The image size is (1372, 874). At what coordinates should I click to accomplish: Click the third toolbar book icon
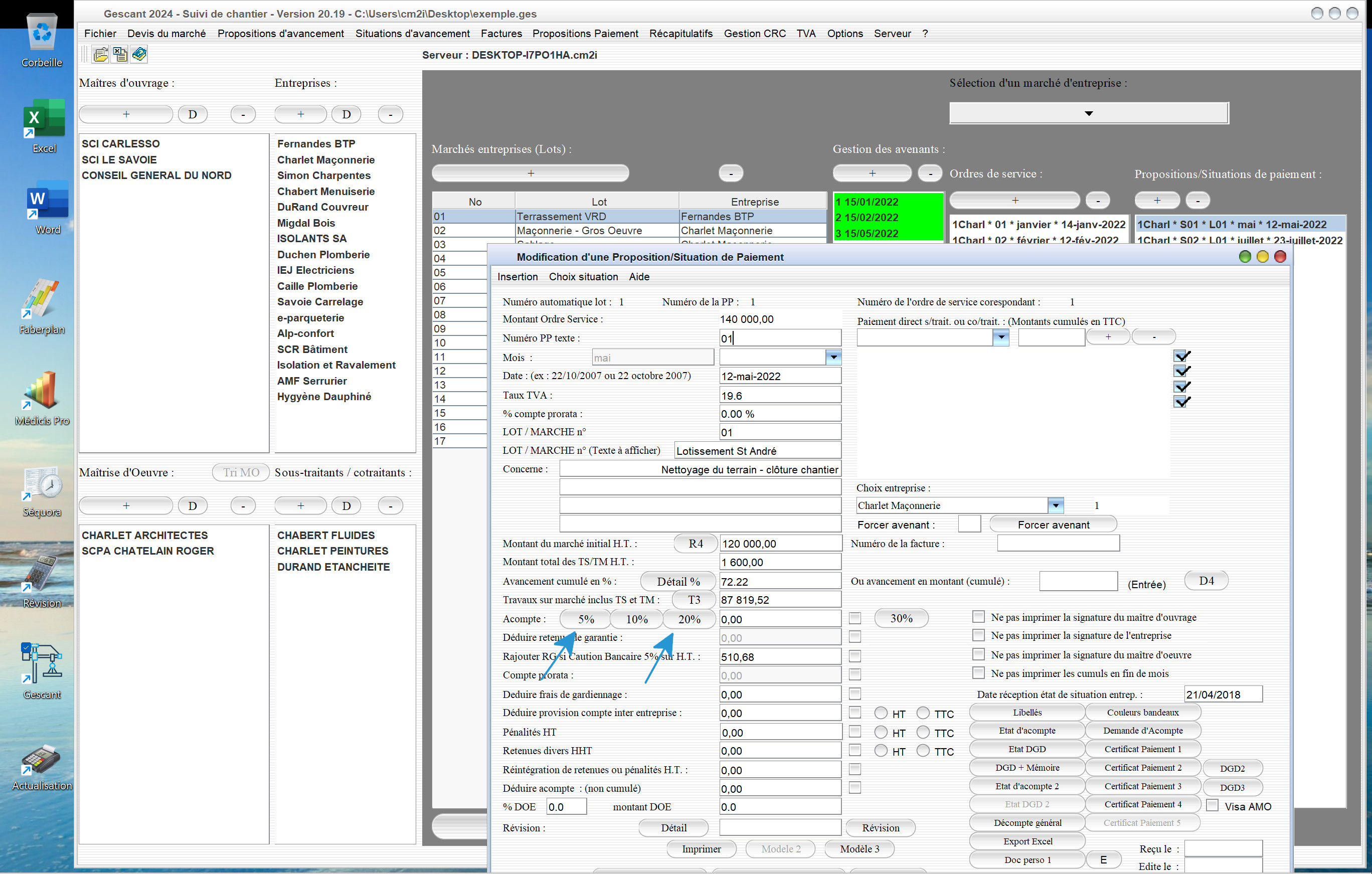(x=139, y=54)
